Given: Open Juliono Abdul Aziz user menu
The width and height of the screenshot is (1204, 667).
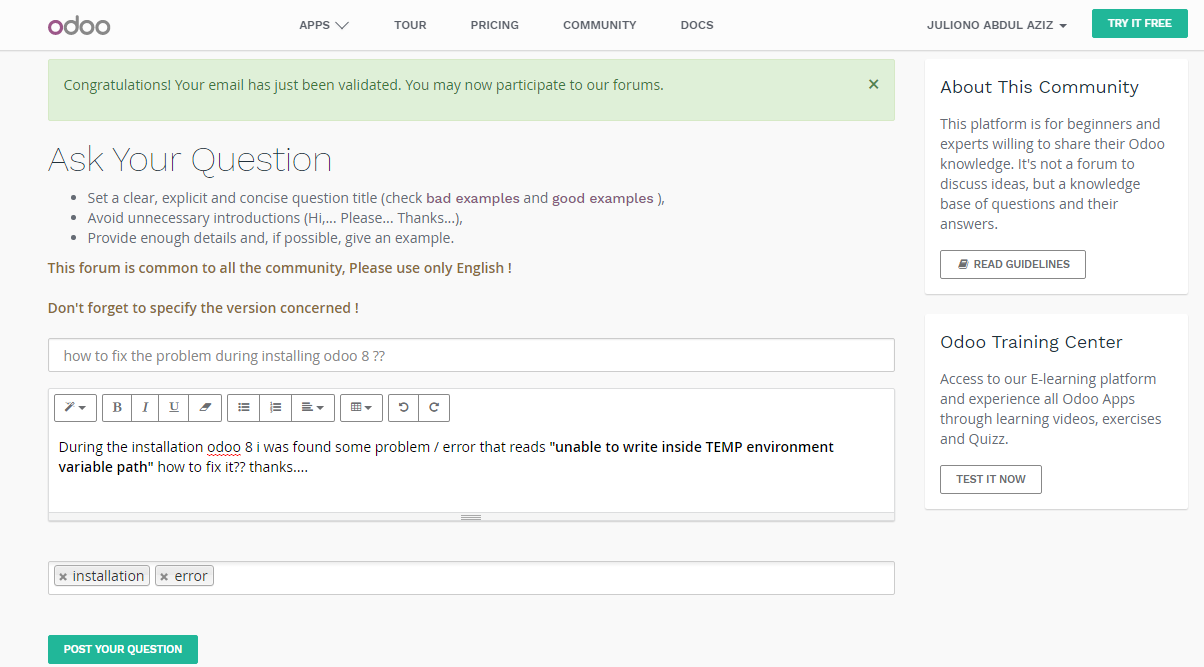Looking at the screenshot, I should pyautogui.click(x=996, y=25).
